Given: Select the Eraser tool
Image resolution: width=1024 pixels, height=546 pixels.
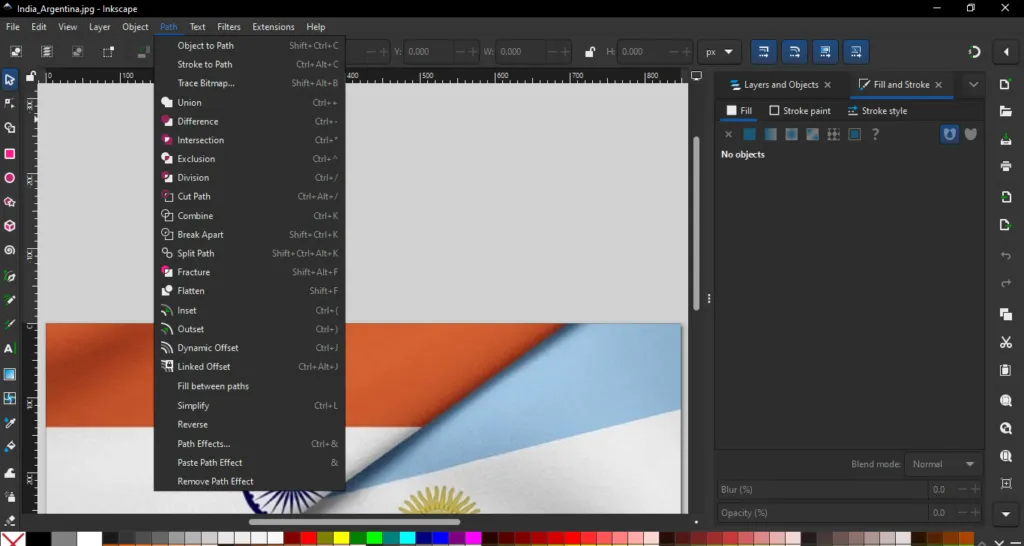Looking at the screenshot, I should [x=9, y=521].
